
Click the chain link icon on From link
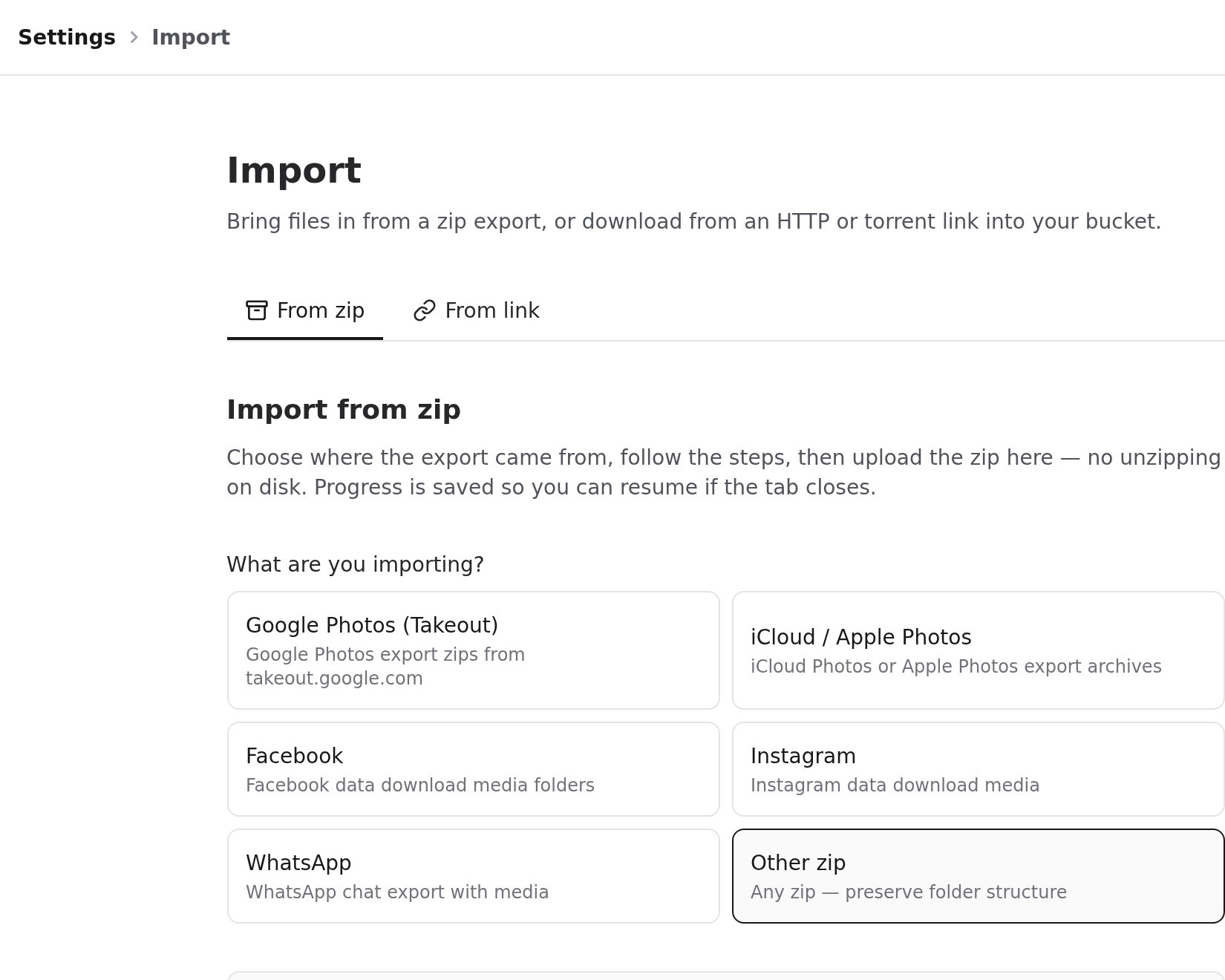424,310
